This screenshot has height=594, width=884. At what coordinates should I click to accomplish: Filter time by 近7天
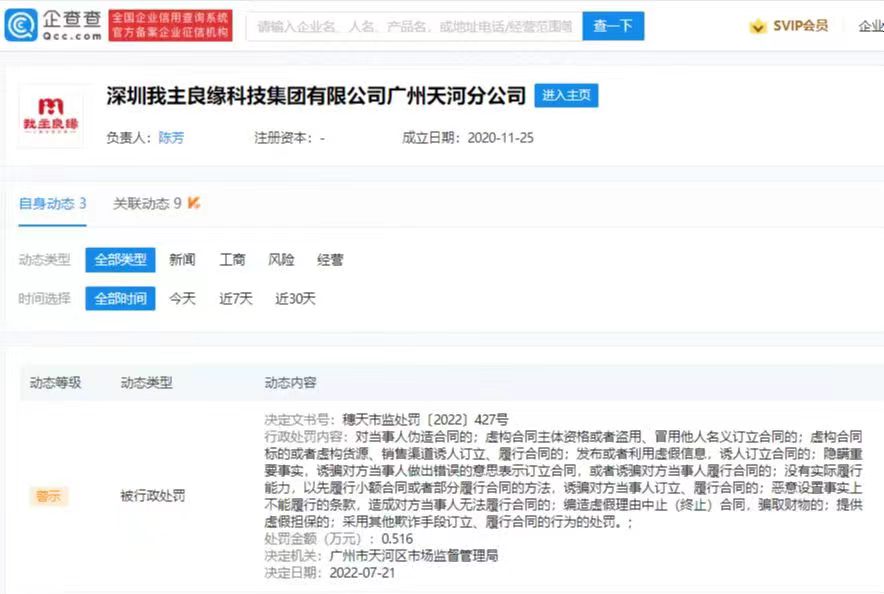(236, 299)
